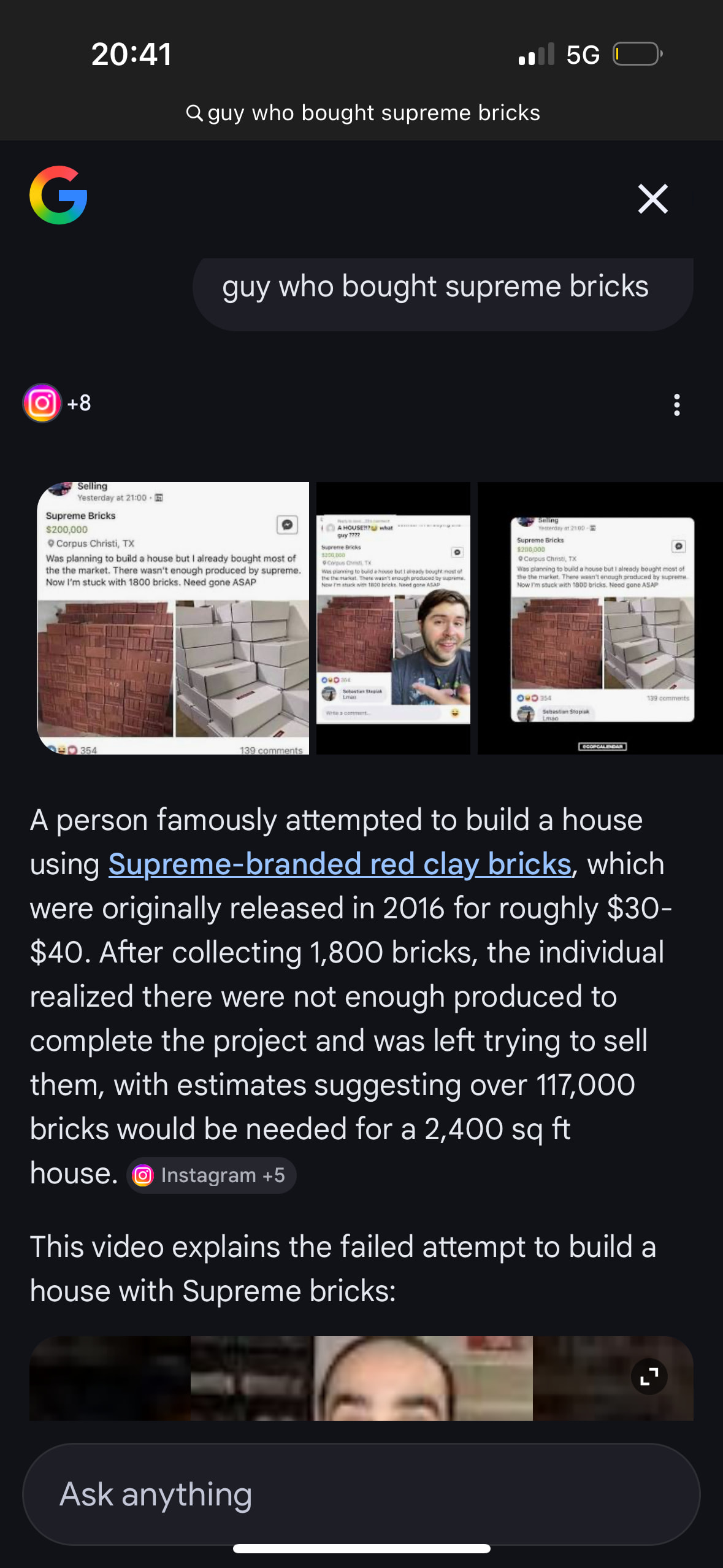Open the second image with man pointing
723x1568 pixels.
(393, 618)
